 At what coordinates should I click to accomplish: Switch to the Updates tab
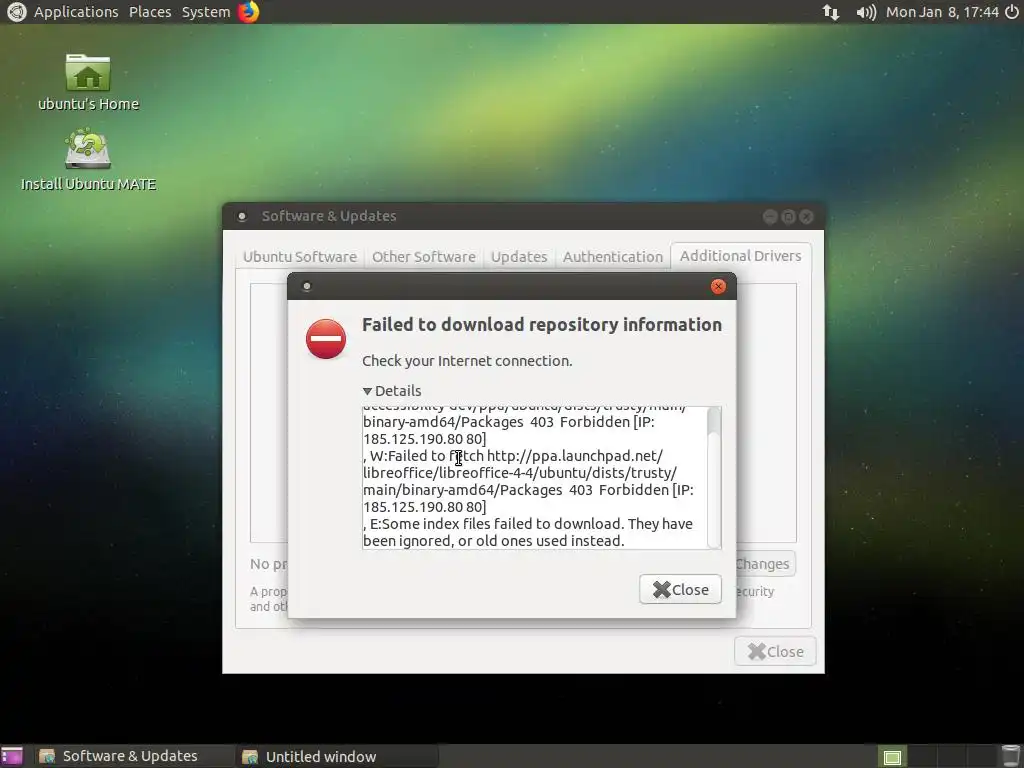pyautogui.click(x=519, y=257)
